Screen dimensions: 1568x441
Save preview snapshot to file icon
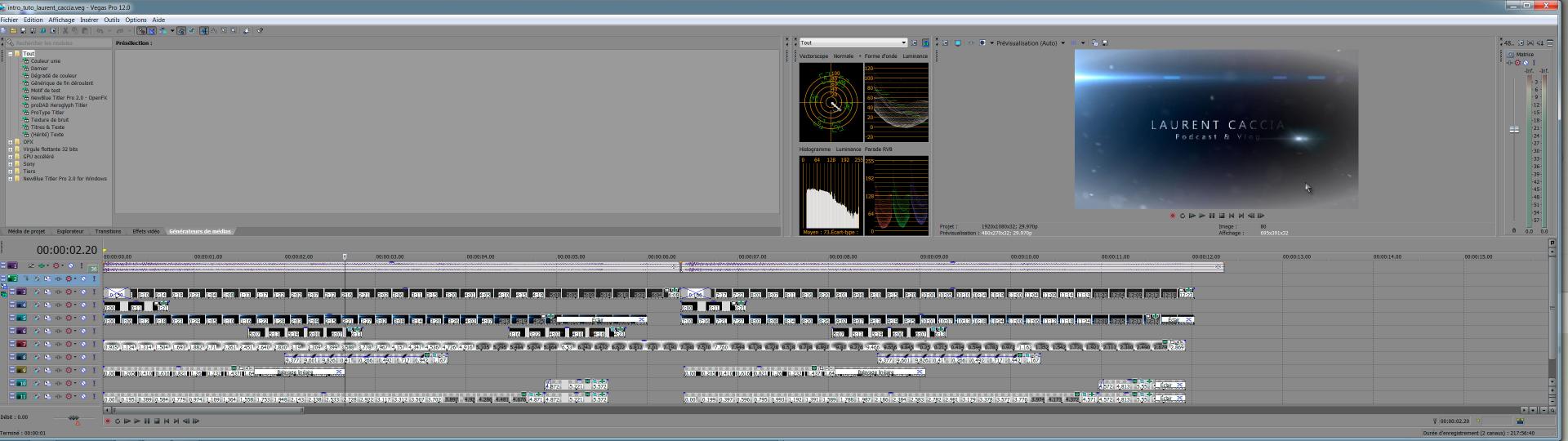1105,42
